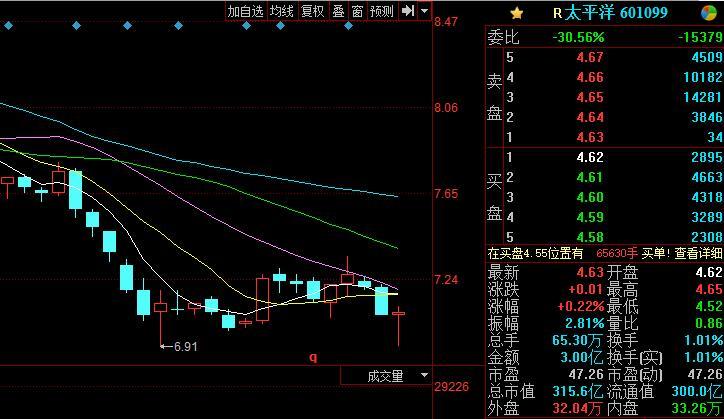Click the 内盘 value 33.26万
This screenshot has width=724, height=419.
697,408
